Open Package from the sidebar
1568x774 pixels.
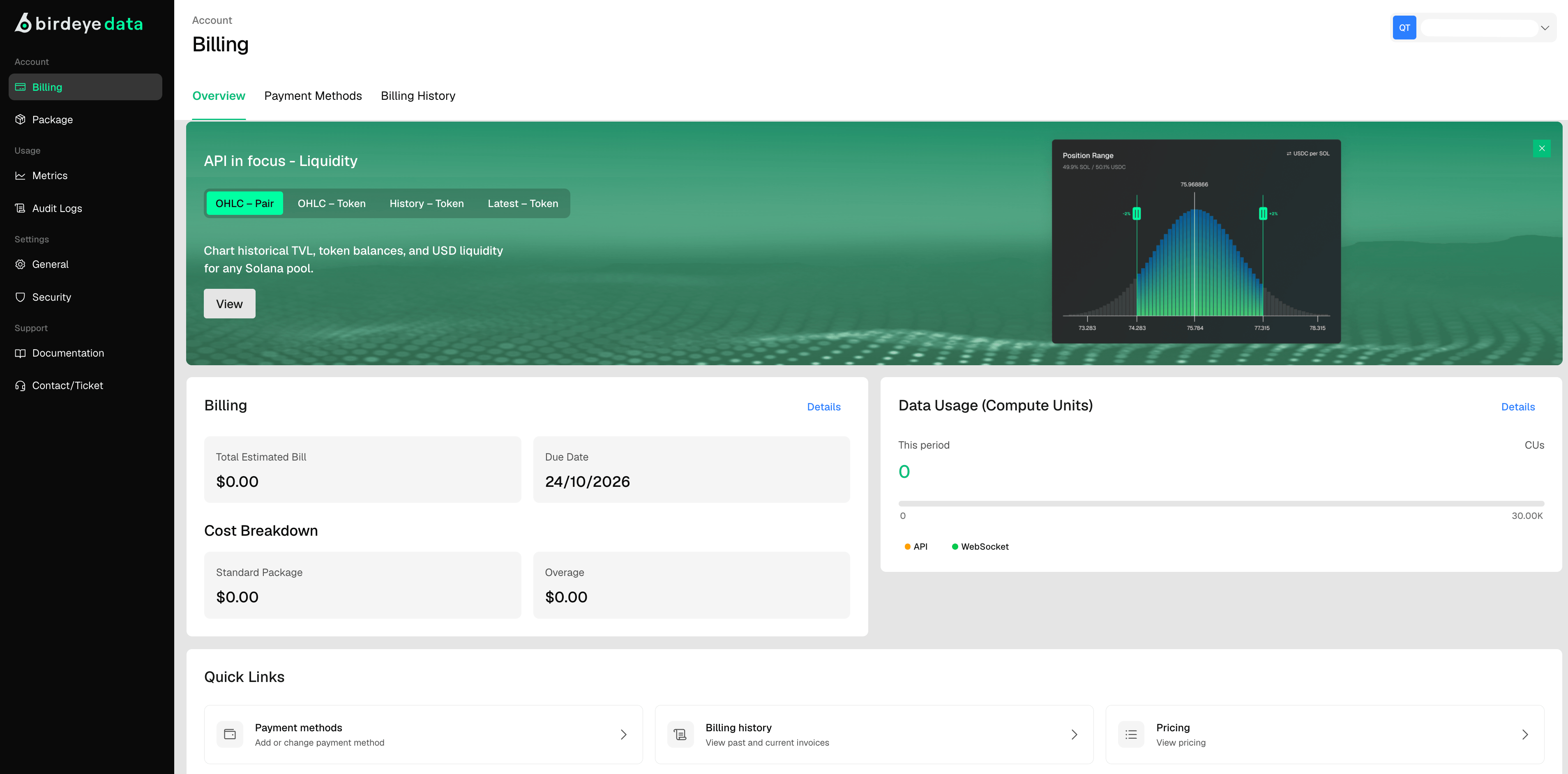pos(85,120)
